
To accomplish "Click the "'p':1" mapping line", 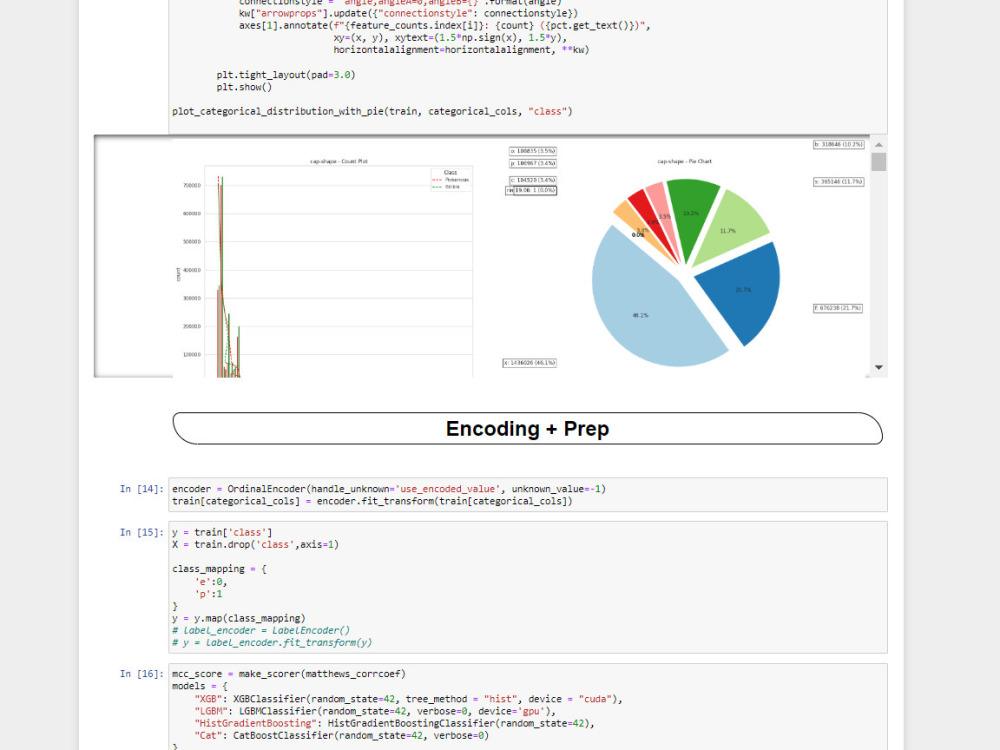I will tap(209, 594).
